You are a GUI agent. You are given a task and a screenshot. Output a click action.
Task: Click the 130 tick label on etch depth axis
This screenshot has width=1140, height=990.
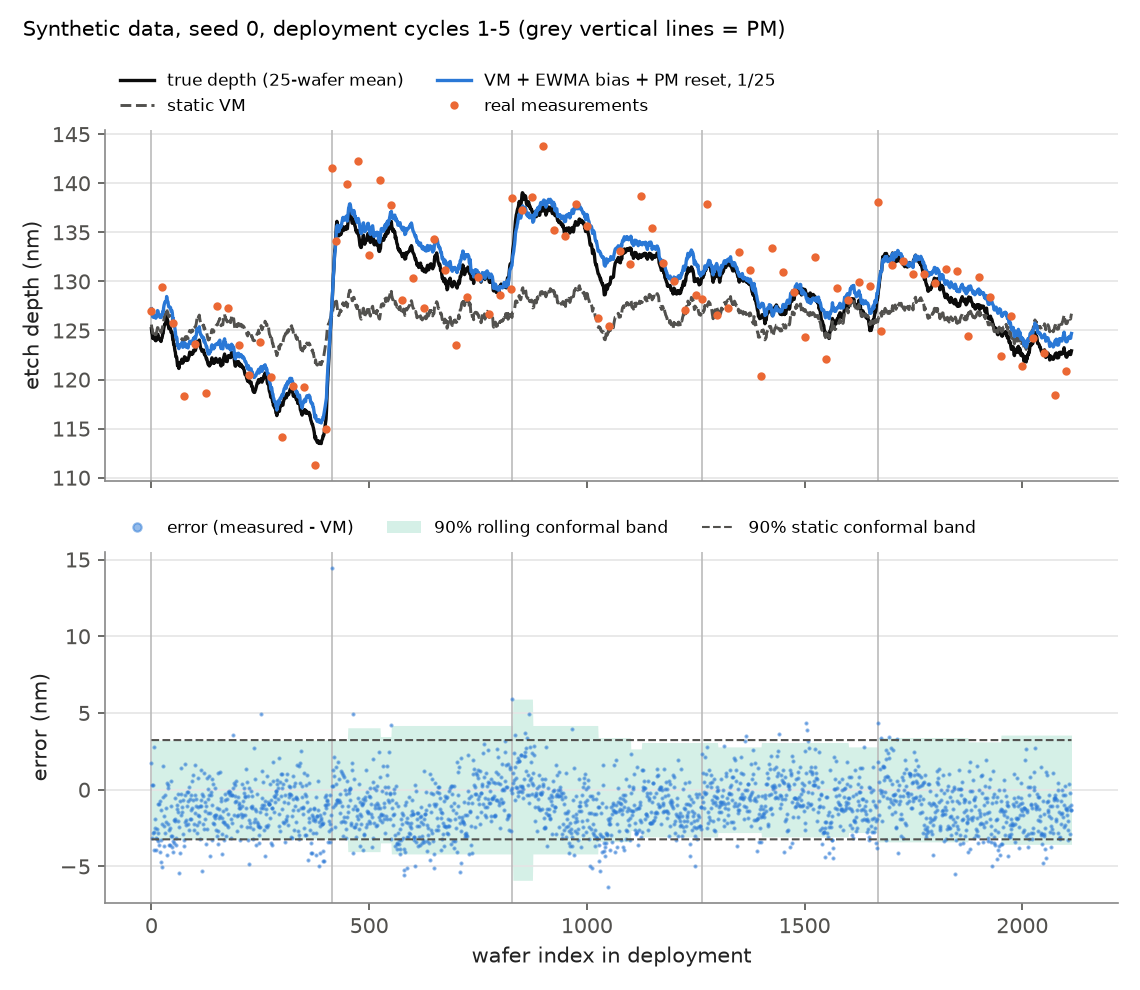point(71,281)
